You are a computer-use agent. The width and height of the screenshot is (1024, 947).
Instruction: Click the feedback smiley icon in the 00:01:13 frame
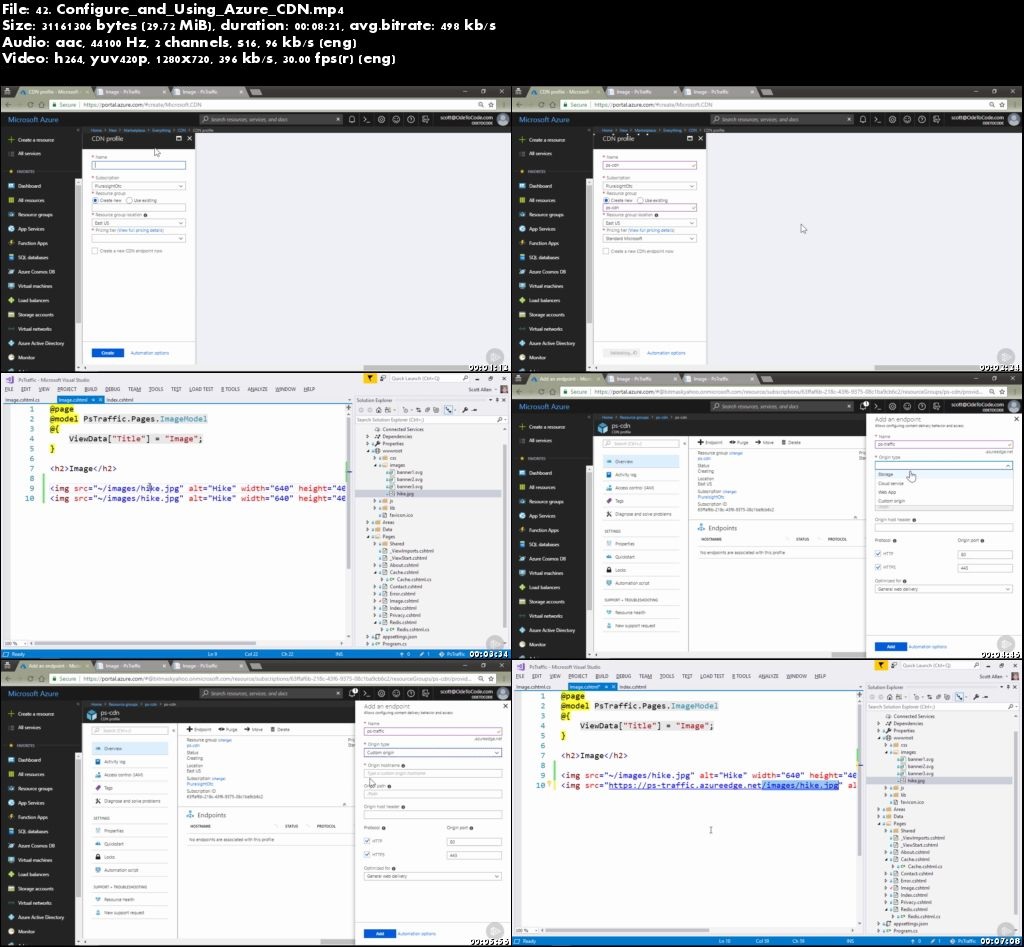pyautogui.click(x=396, y=120)
